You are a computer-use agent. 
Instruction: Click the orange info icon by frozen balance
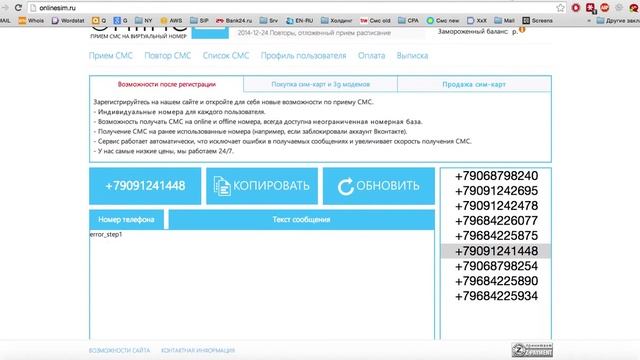pyautogui.click(x=522, y=30)
